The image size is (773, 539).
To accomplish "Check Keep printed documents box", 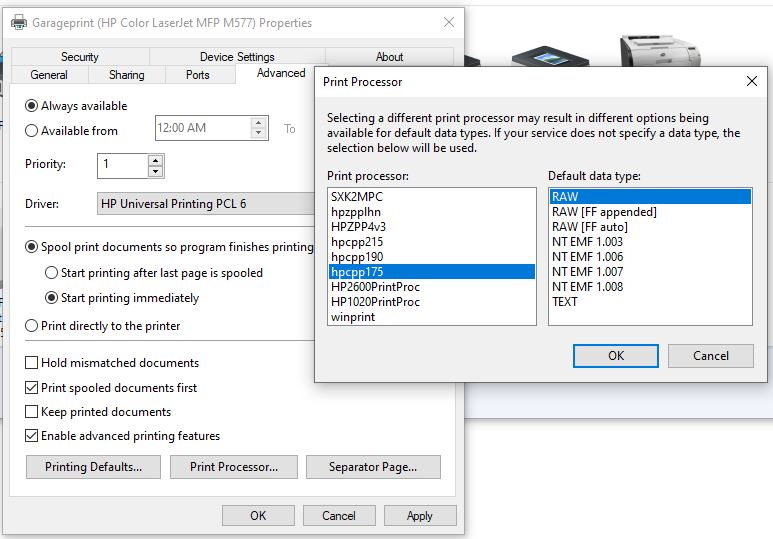I will click(32, 412).
